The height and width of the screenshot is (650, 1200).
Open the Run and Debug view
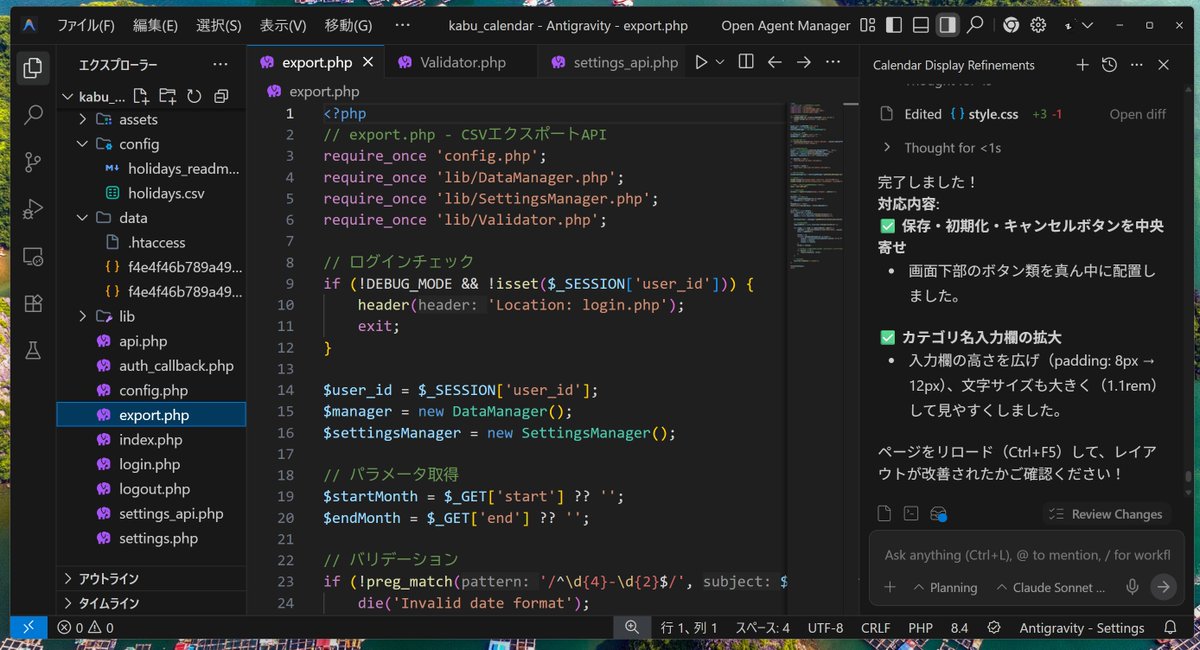(x=33, y=208)
